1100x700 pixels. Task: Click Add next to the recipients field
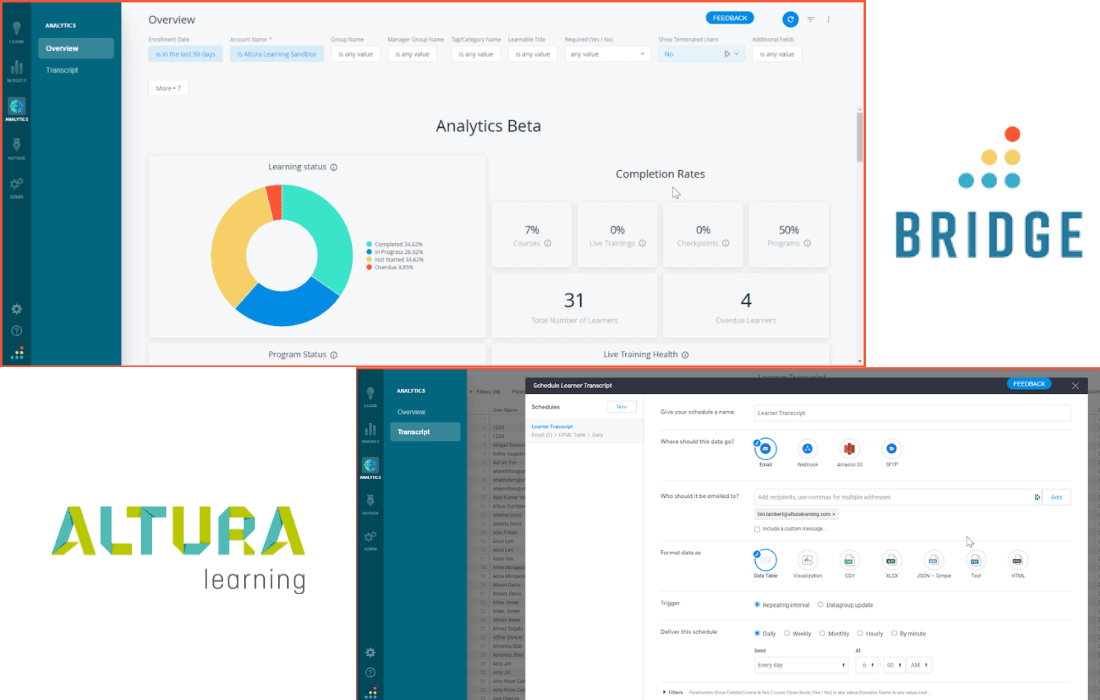pyautogui.click(x=1057, y=497)
